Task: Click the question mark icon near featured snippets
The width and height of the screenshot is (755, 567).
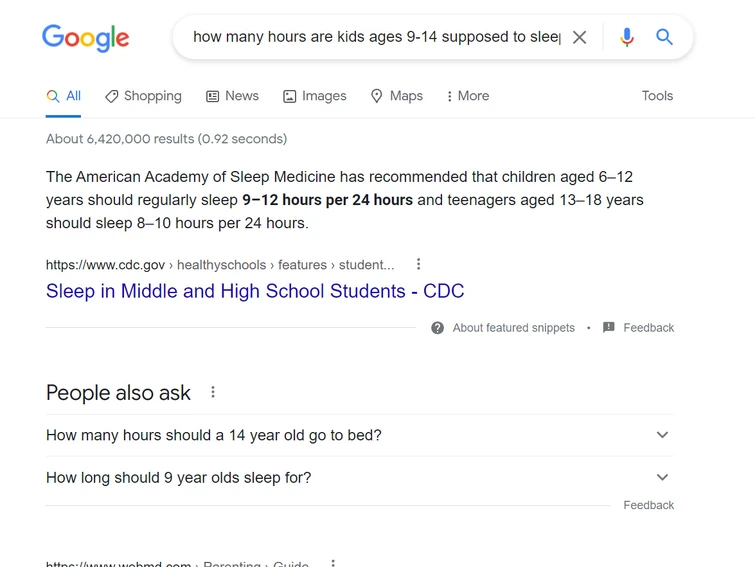Action: coord(437,328)
